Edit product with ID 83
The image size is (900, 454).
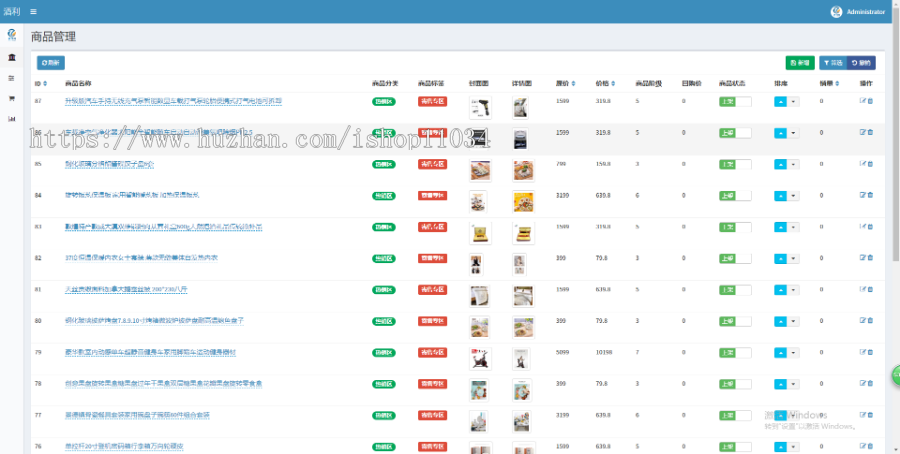[862, 226]
